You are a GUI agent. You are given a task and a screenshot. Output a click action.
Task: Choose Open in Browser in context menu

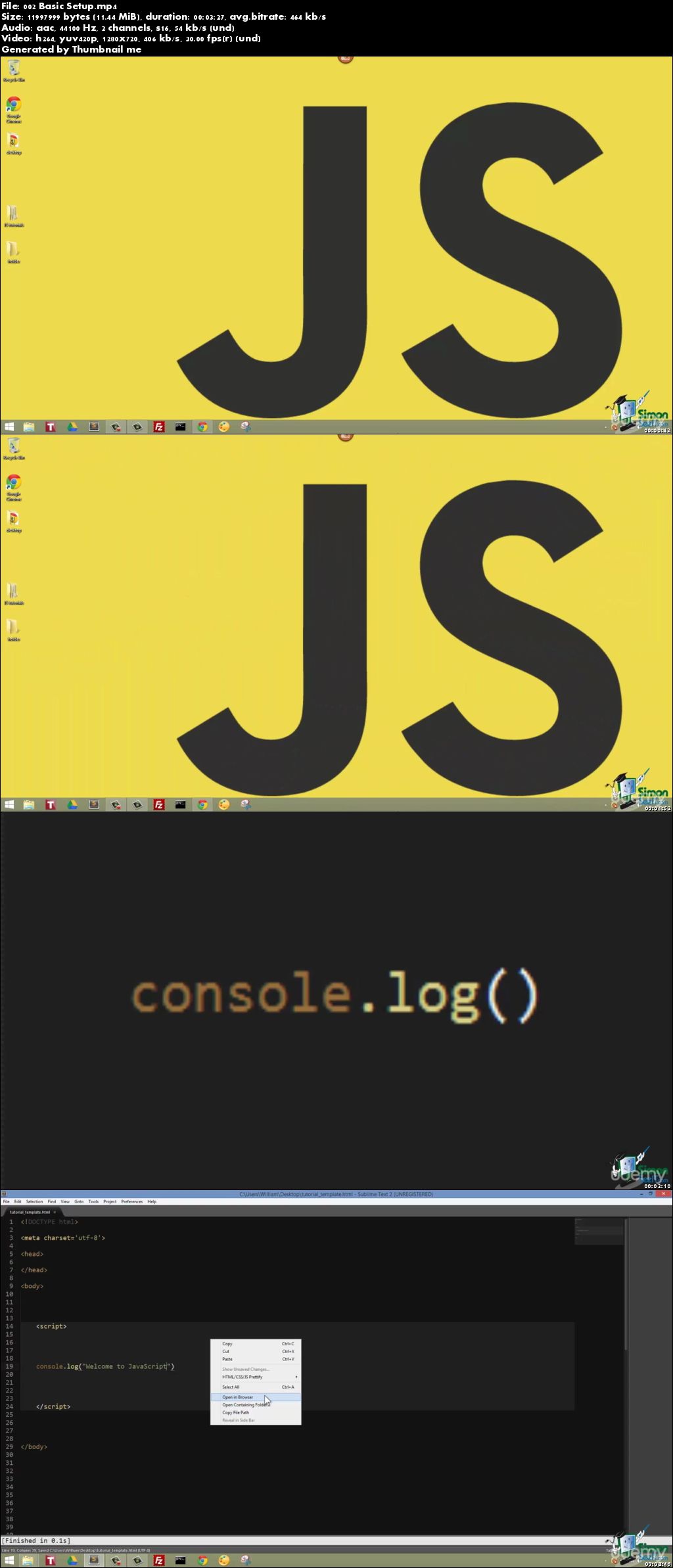point(256,1397)
